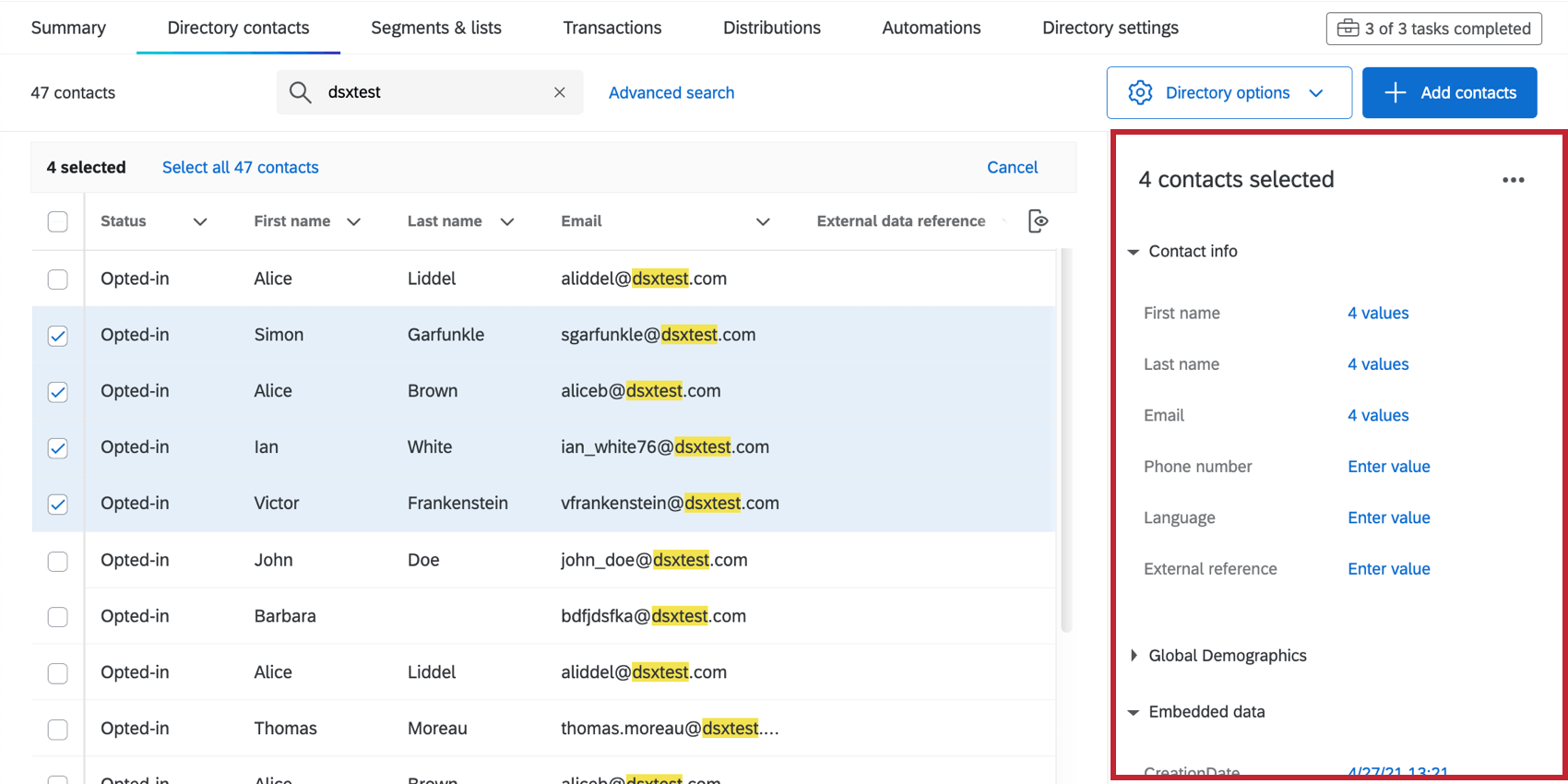Click into the dsxtest search field

click(x=430, y=92)
